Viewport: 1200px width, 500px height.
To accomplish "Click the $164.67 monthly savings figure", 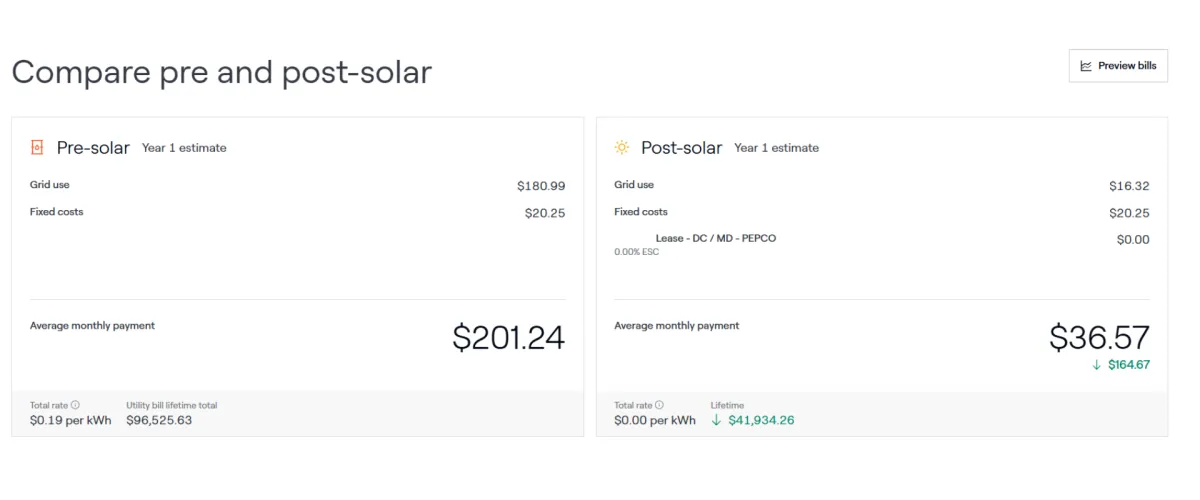I will (1129, 365).
